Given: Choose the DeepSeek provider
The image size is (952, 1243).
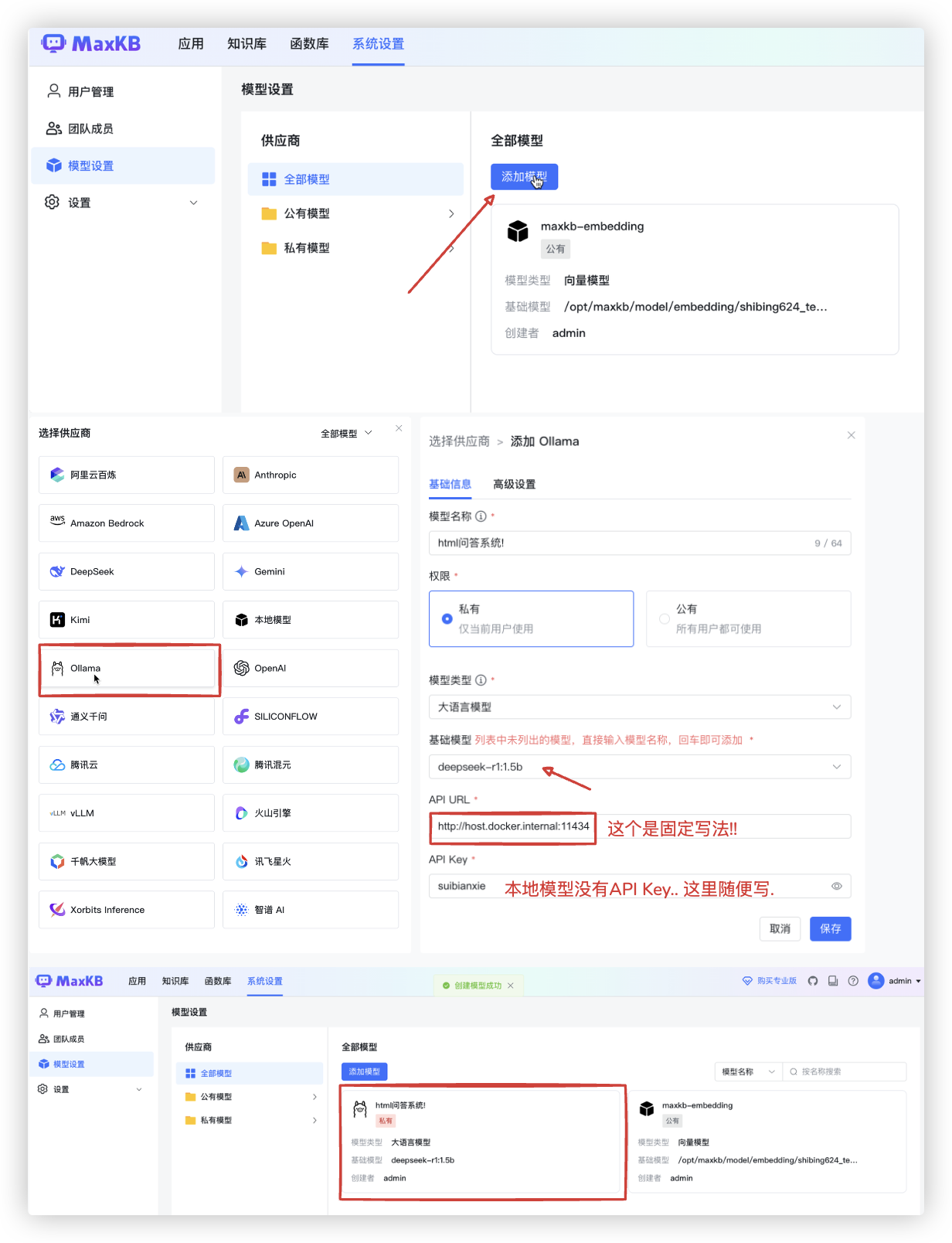Looking at the screenshot, I should [x=127, y=572].
